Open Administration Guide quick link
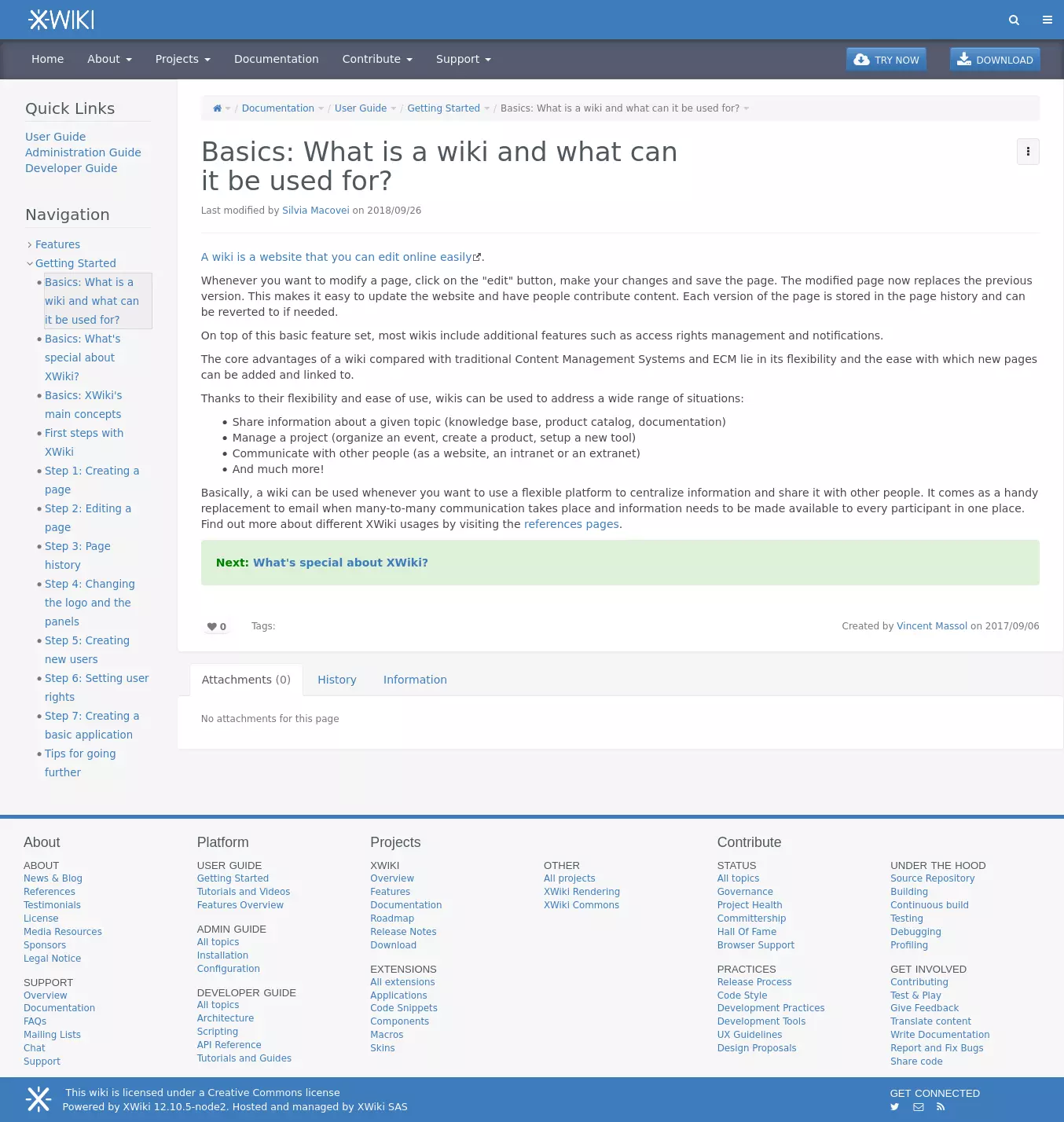The image size is (1064, 1122). pyautogui.click(x=83, y=152)
